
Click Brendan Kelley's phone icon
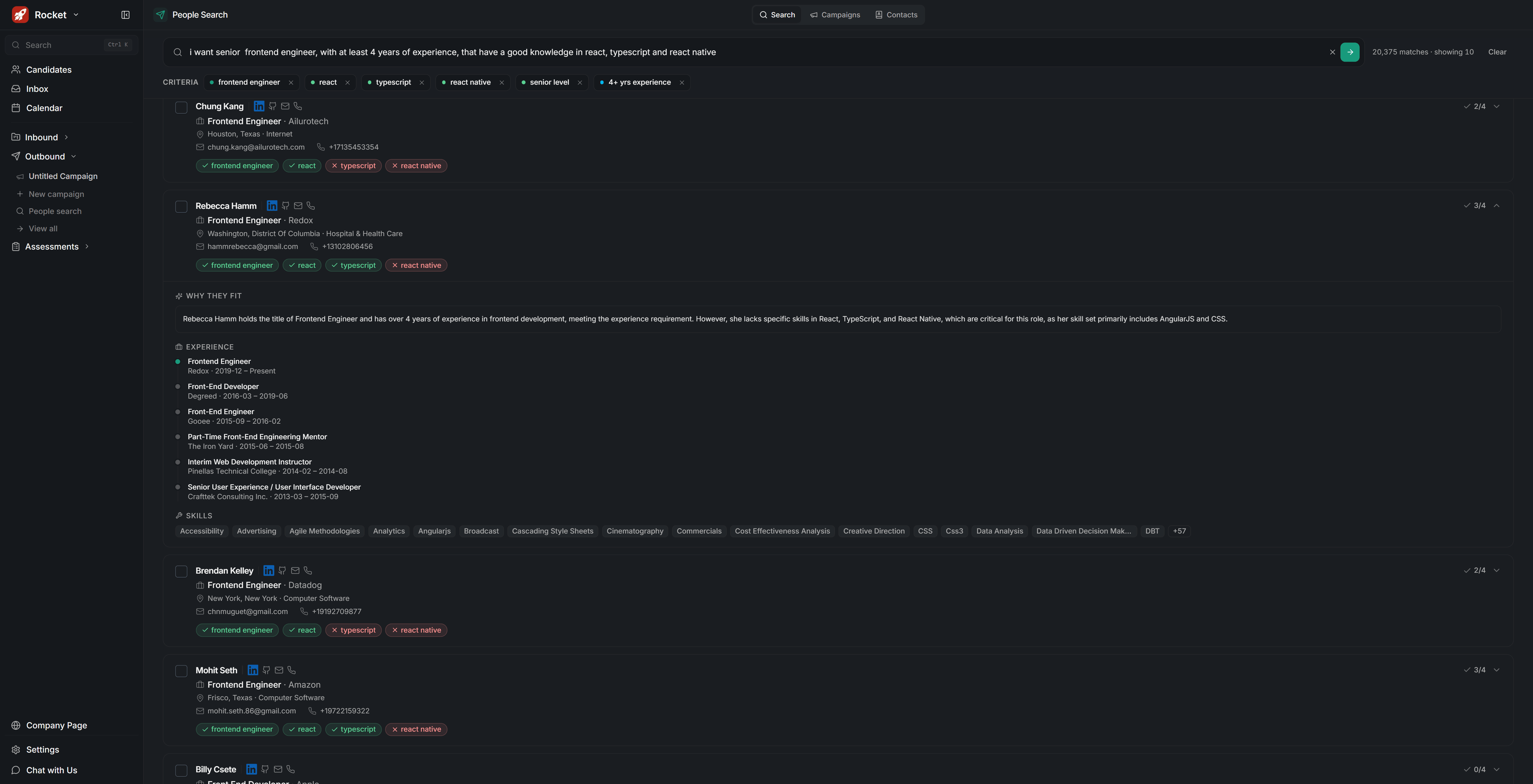pos(308,571)
